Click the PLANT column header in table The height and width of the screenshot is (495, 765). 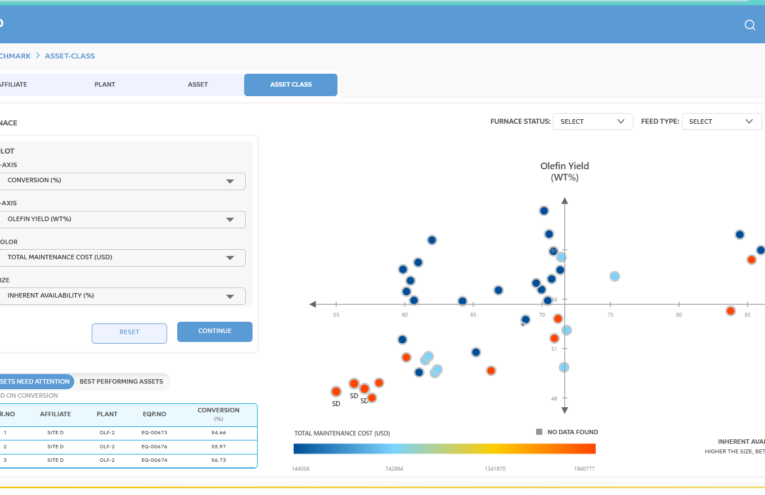107,414
